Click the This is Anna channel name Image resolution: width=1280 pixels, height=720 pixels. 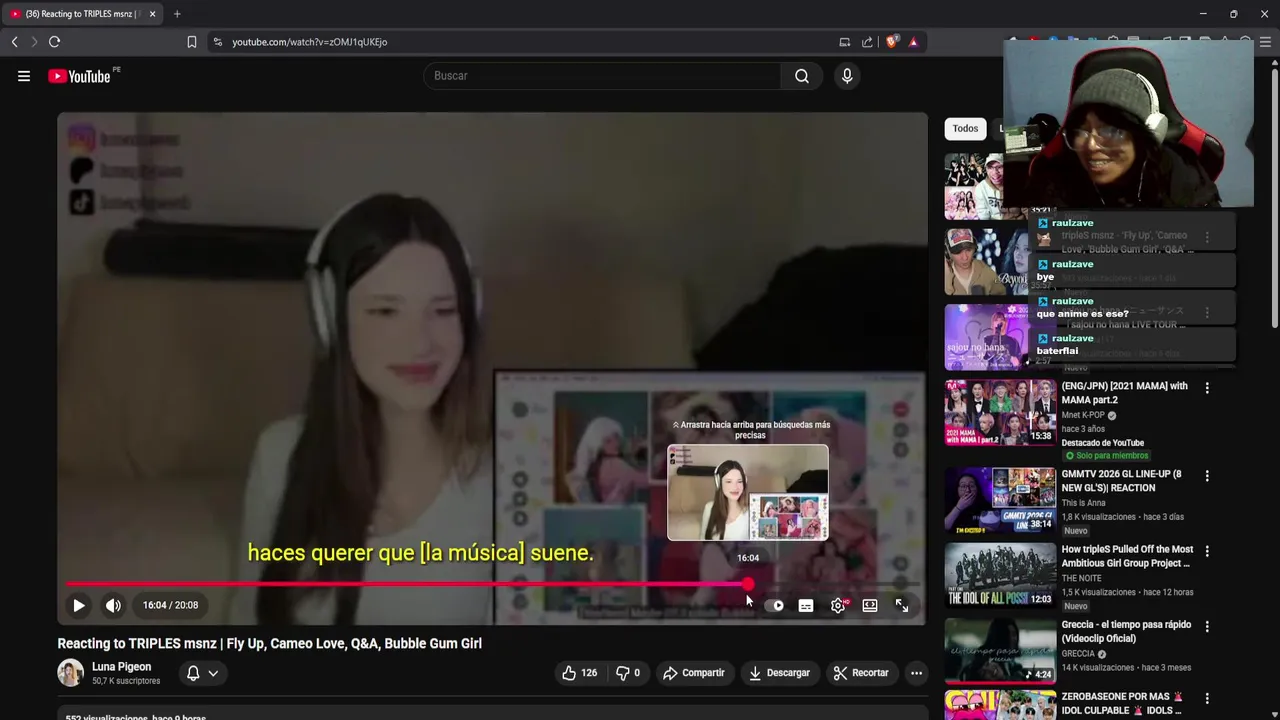(x=1084, y=503)
